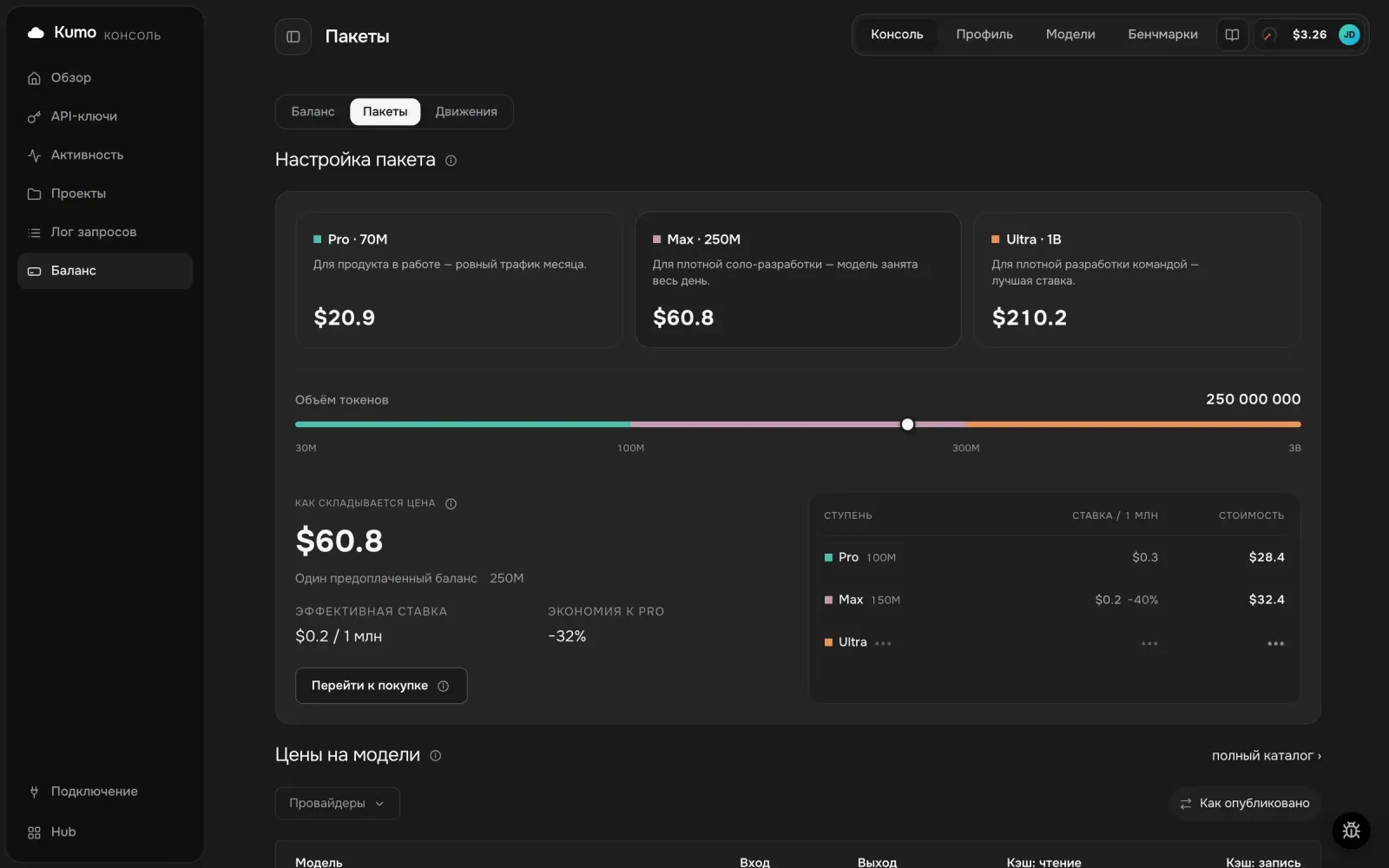Click Перейти к покупке button

pyautogui.click(x=381, y=686)
